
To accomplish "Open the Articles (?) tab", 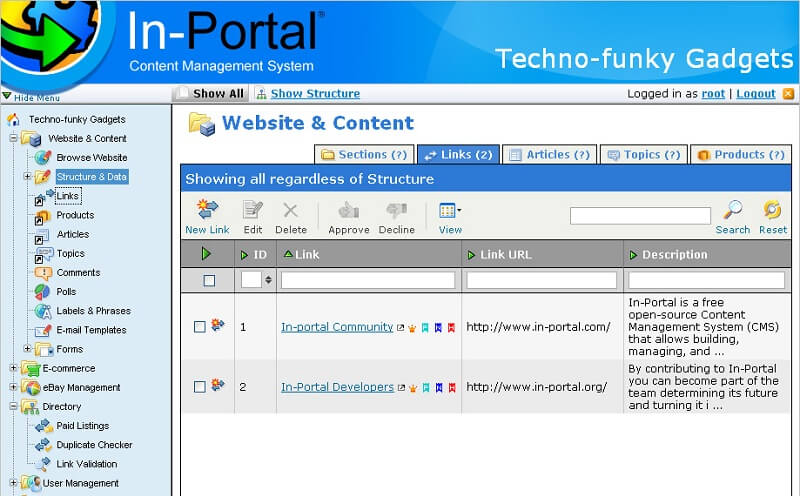I will coord(550,155).
